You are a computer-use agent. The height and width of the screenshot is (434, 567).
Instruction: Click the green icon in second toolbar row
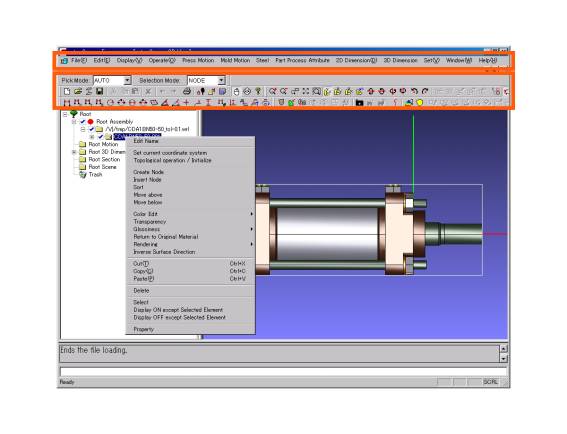coord(291,103)
